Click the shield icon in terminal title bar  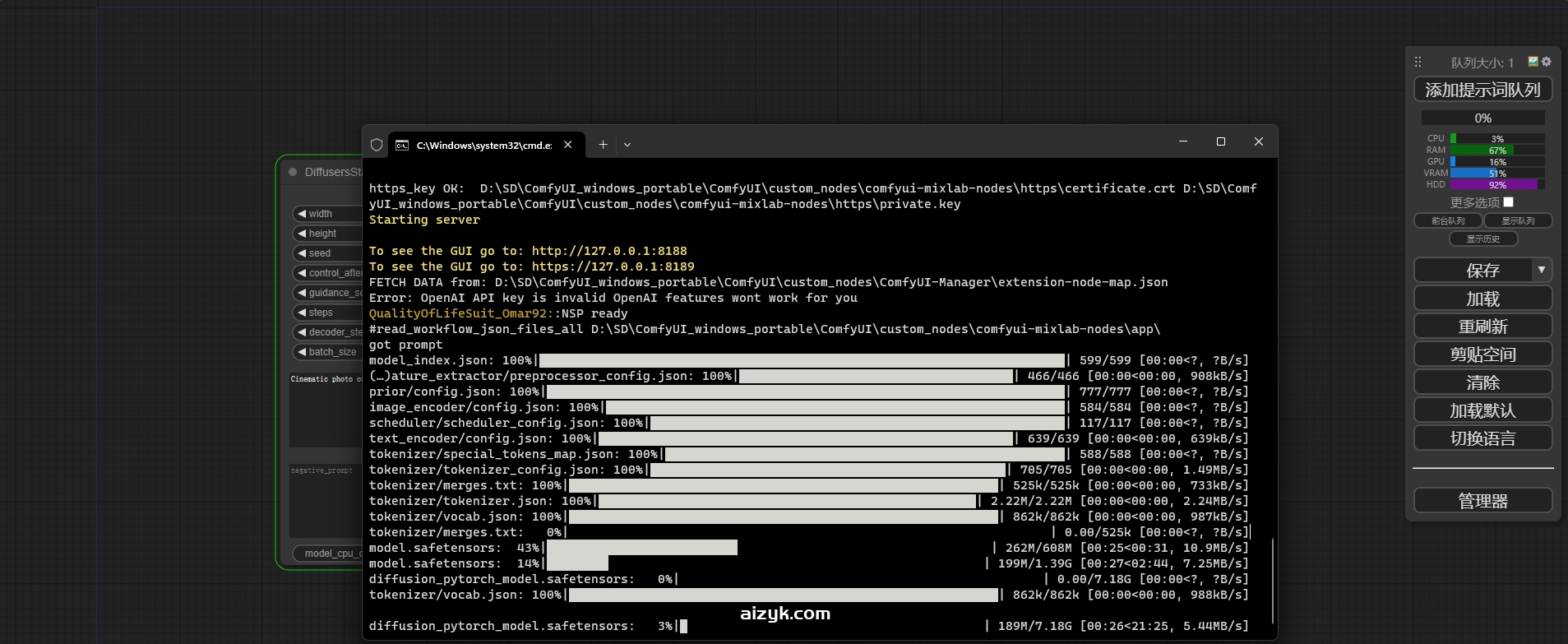(377, 145)
